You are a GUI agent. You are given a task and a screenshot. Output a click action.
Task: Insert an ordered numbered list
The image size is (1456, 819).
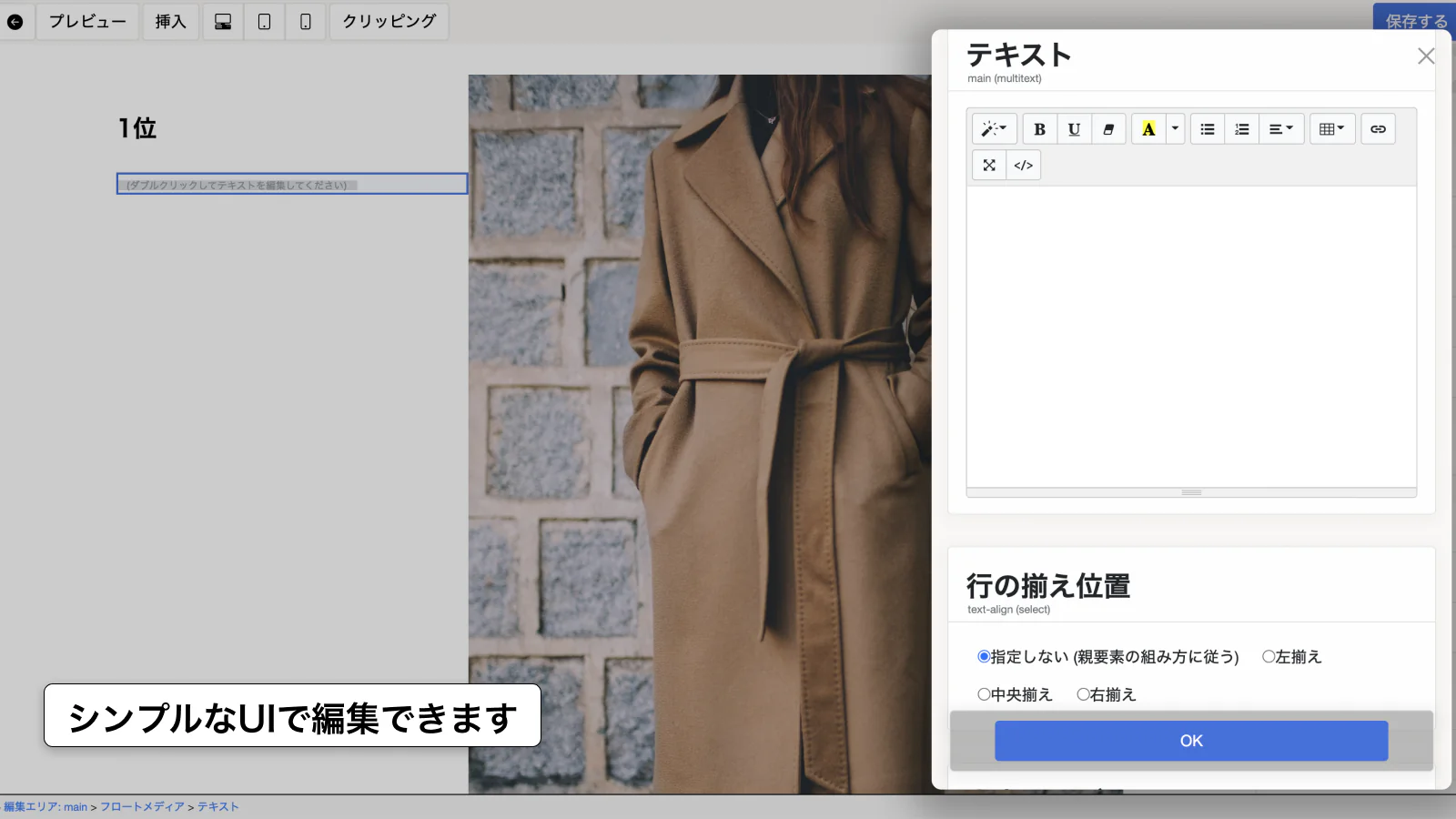click(1242, 129)
